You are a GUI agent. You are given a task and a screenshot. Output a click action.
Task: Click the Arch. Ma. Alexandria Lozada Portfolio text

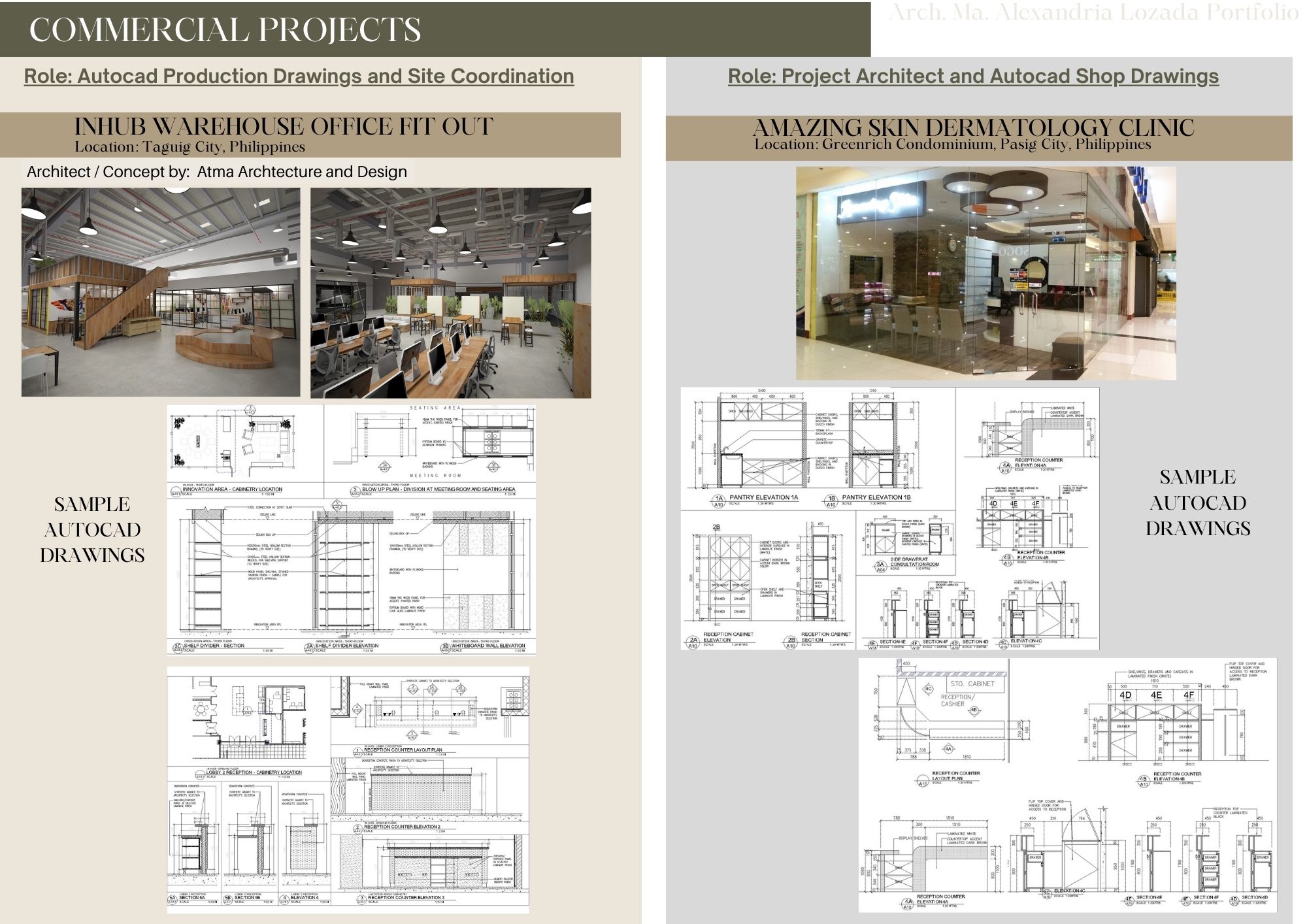pyautogui.click(x=1093, y=13)
